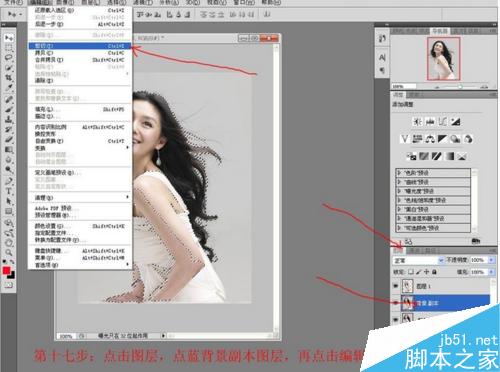Viewport: 500px width, 372px height.
Task: Select the Dodge tool
Action: point(9,170)
